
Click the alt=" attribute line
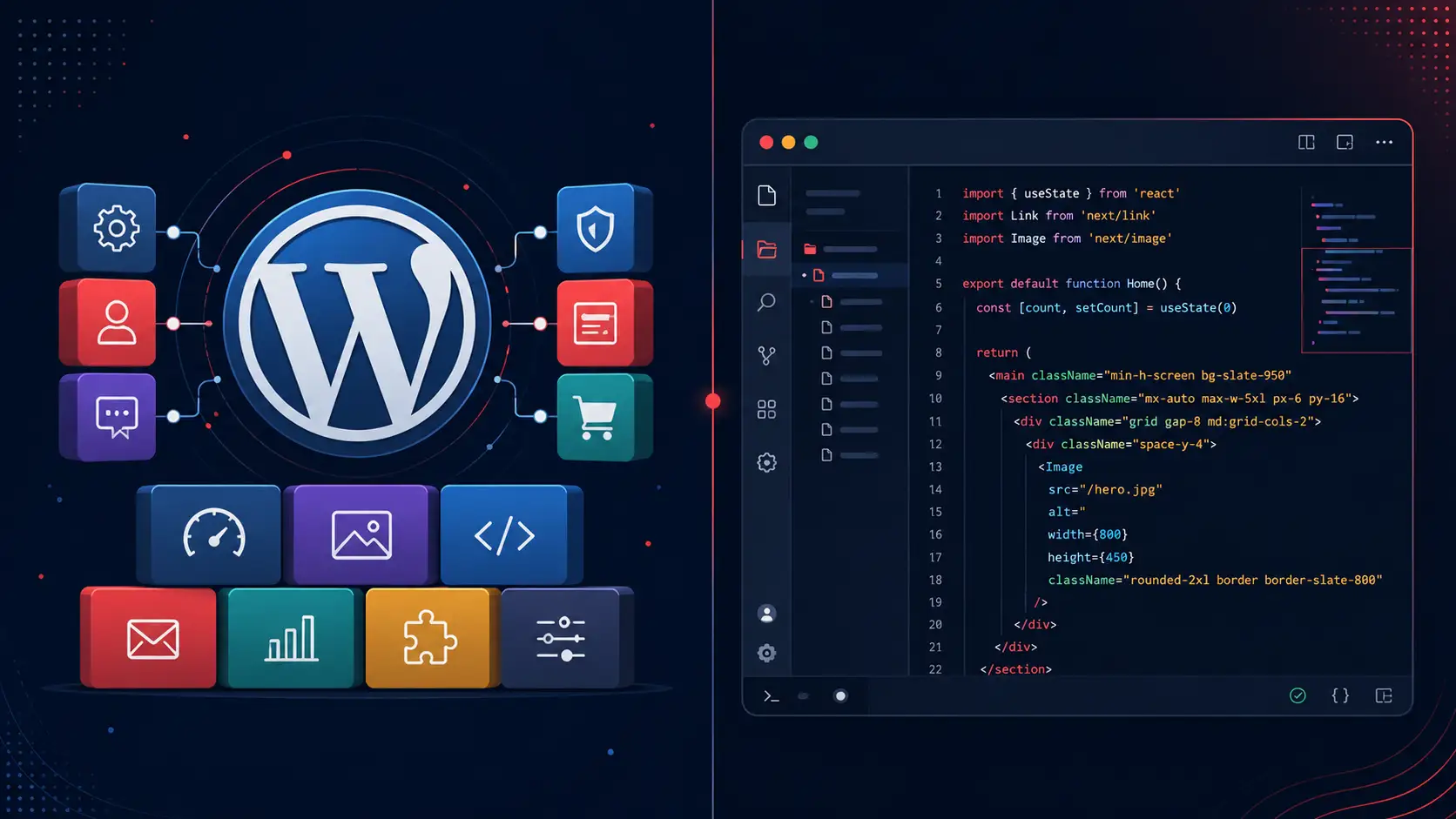pyautogui.click(x=1067, y=512)
